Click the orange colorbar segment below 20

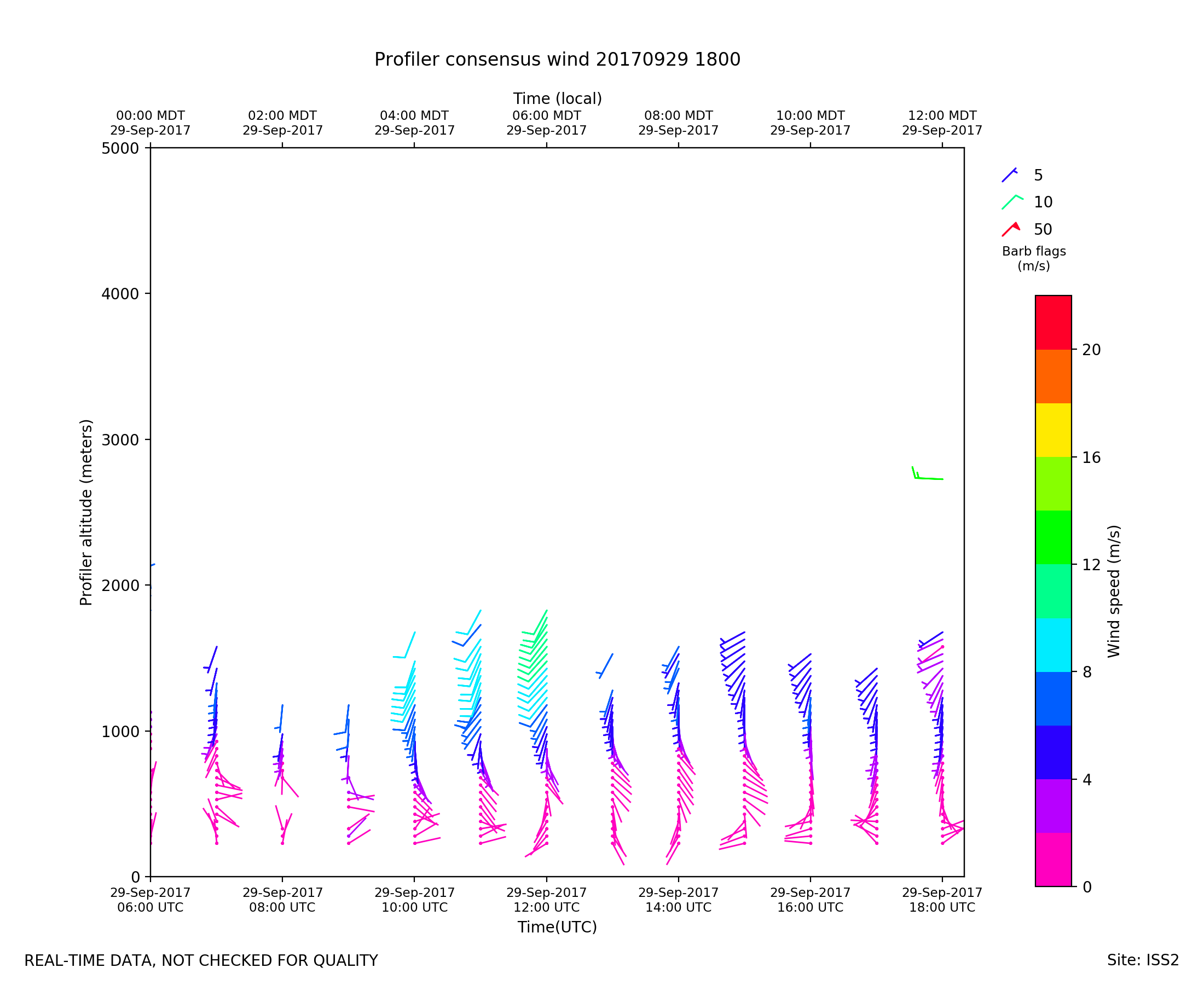click(1053, 375)
